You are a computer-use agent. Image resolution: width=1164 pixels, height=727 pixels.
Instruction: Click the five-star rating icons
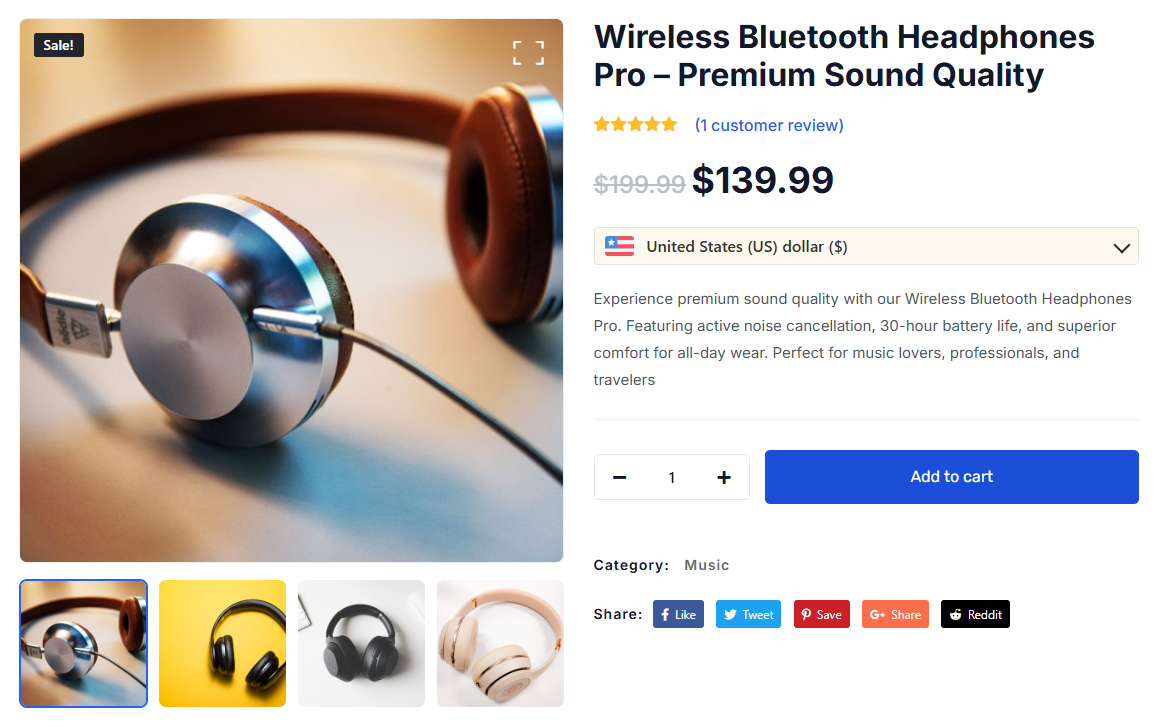click(x=635, y=125)
